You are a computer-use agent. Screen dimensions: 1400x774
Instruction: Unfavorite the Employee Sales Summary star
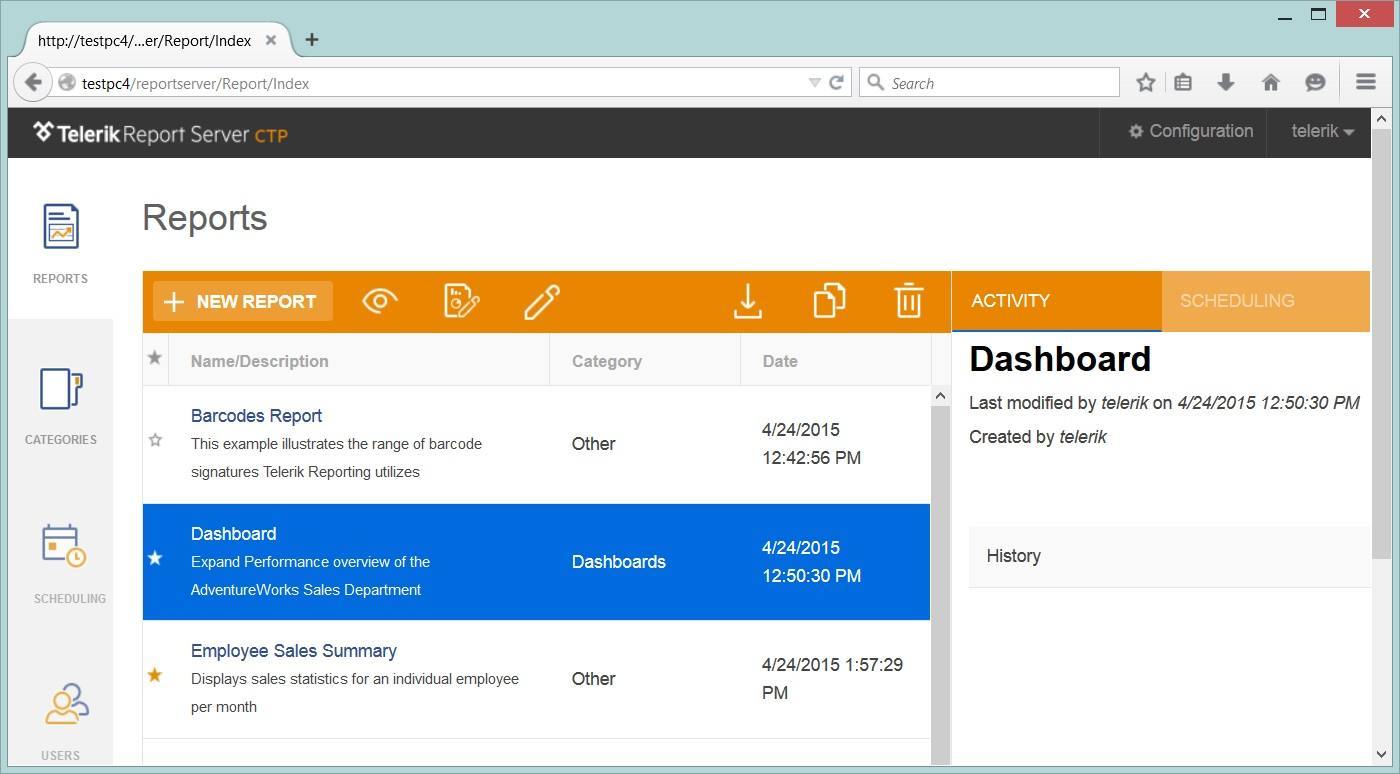(x=155, y=675)
